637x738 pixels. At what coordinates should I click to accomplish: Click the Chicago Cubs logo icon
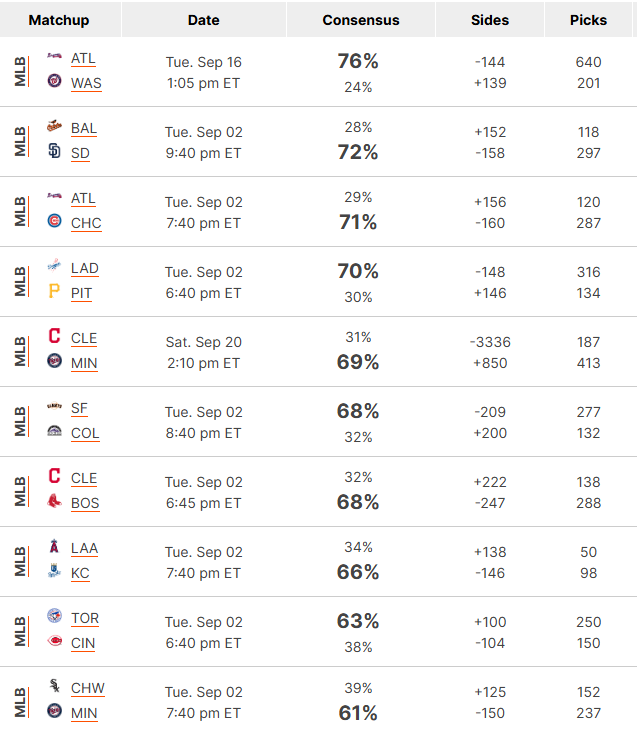coord(54,221)
